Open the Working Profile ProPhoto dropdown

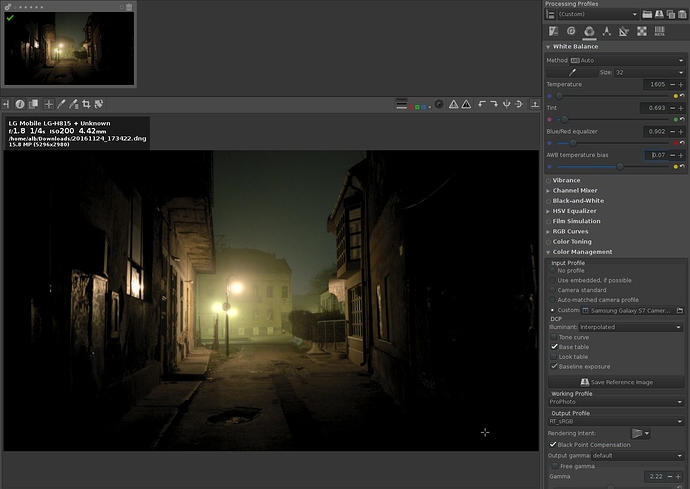tap(616, 402)
